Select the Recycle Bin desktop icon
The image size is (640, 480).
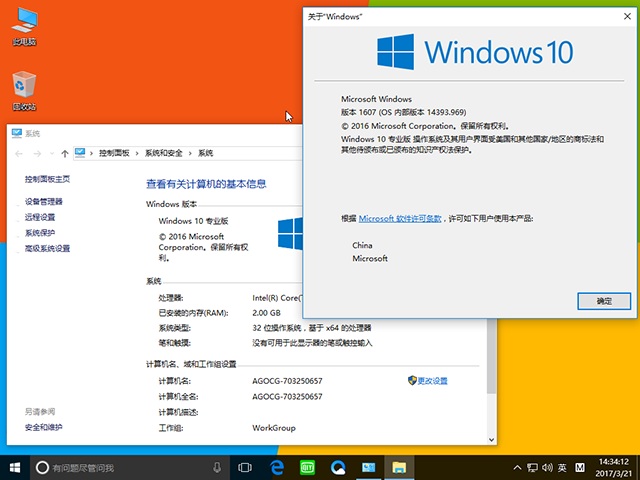click(x=24, y=88)
